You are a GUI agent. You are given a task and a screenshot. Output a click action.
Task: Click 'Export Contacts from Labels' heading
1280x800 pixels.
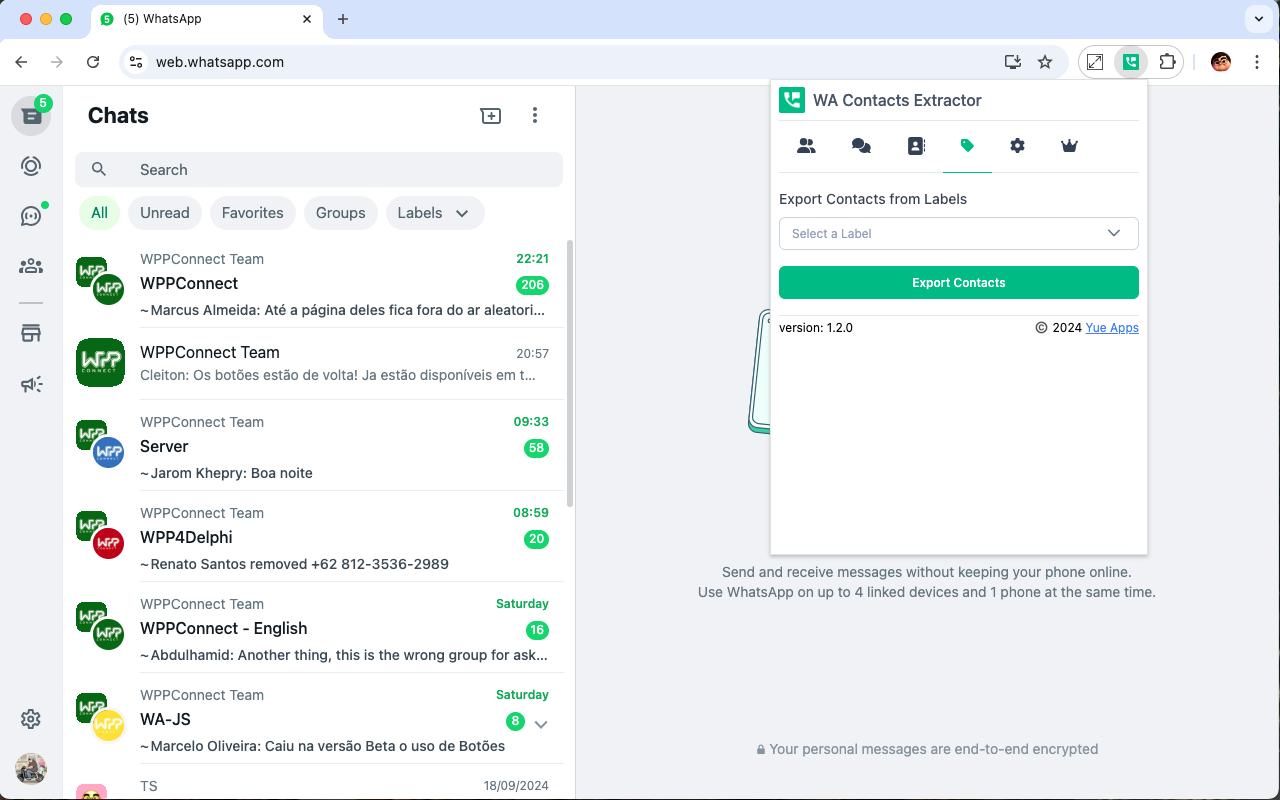click(x=873, y=199)
